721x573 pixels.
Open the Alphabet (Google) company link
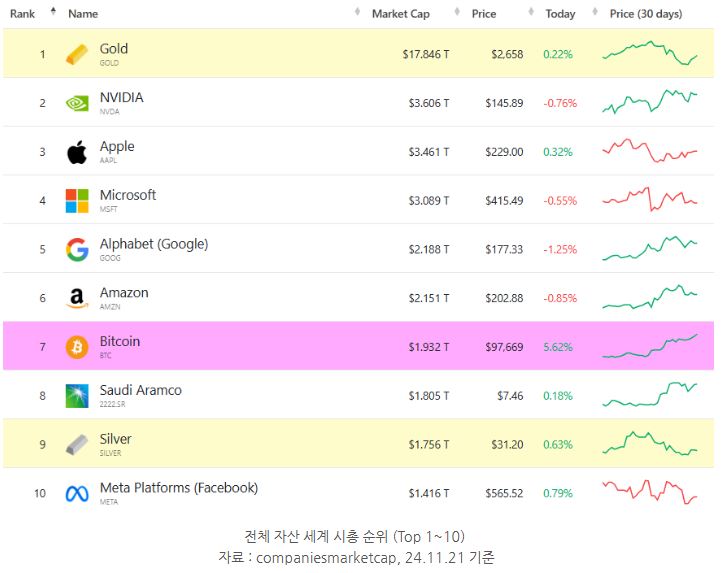[x=154, y=244]
